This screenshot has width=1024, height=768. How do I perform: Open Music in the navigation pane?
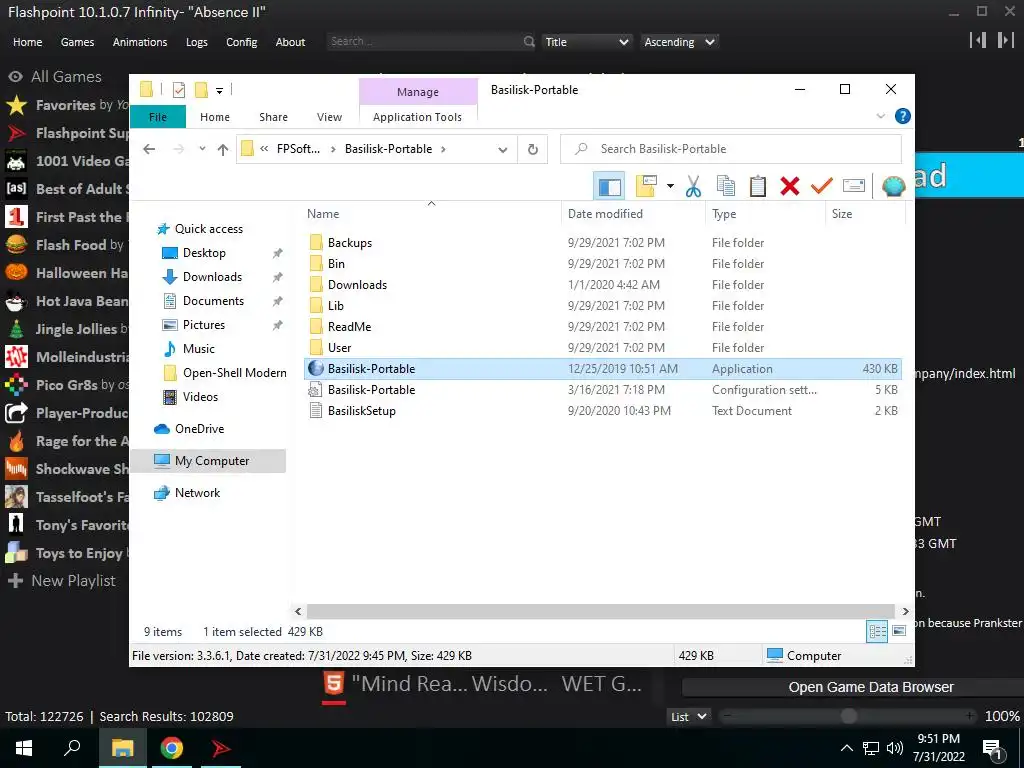pos(199,349)
